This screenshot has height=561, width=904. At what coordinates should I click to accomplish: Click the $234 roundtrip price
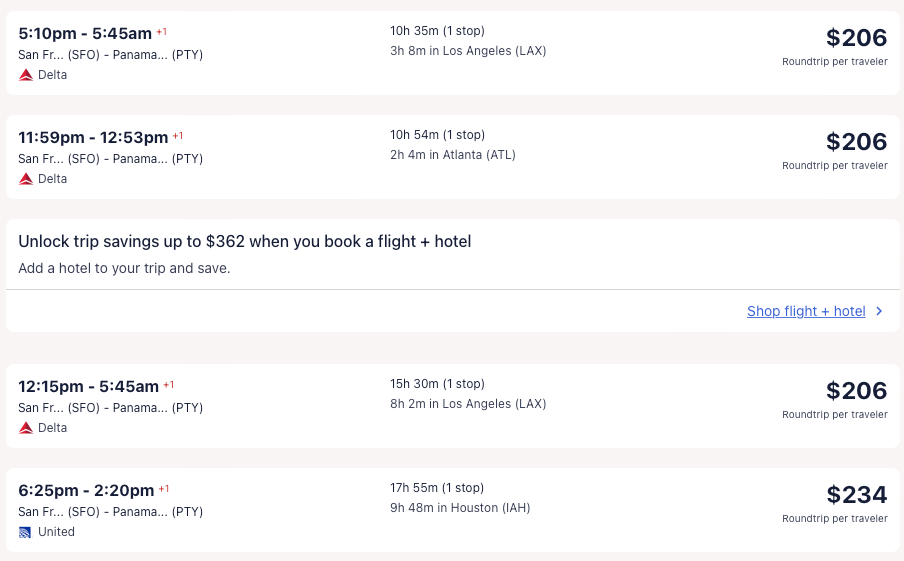tap(856, 494)
